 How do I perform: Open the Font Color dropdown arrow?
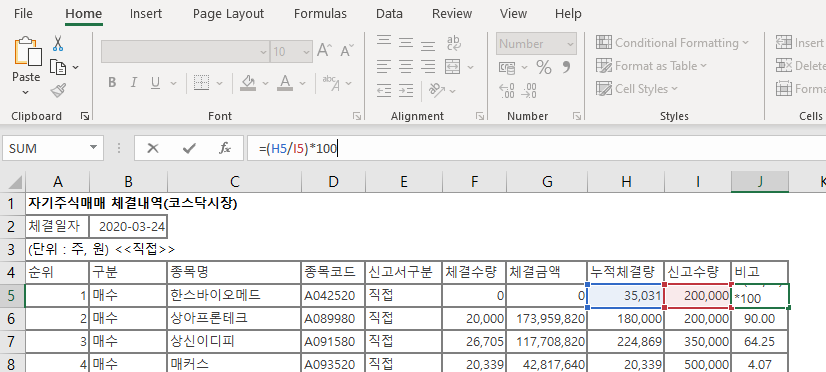click(302, 83)
